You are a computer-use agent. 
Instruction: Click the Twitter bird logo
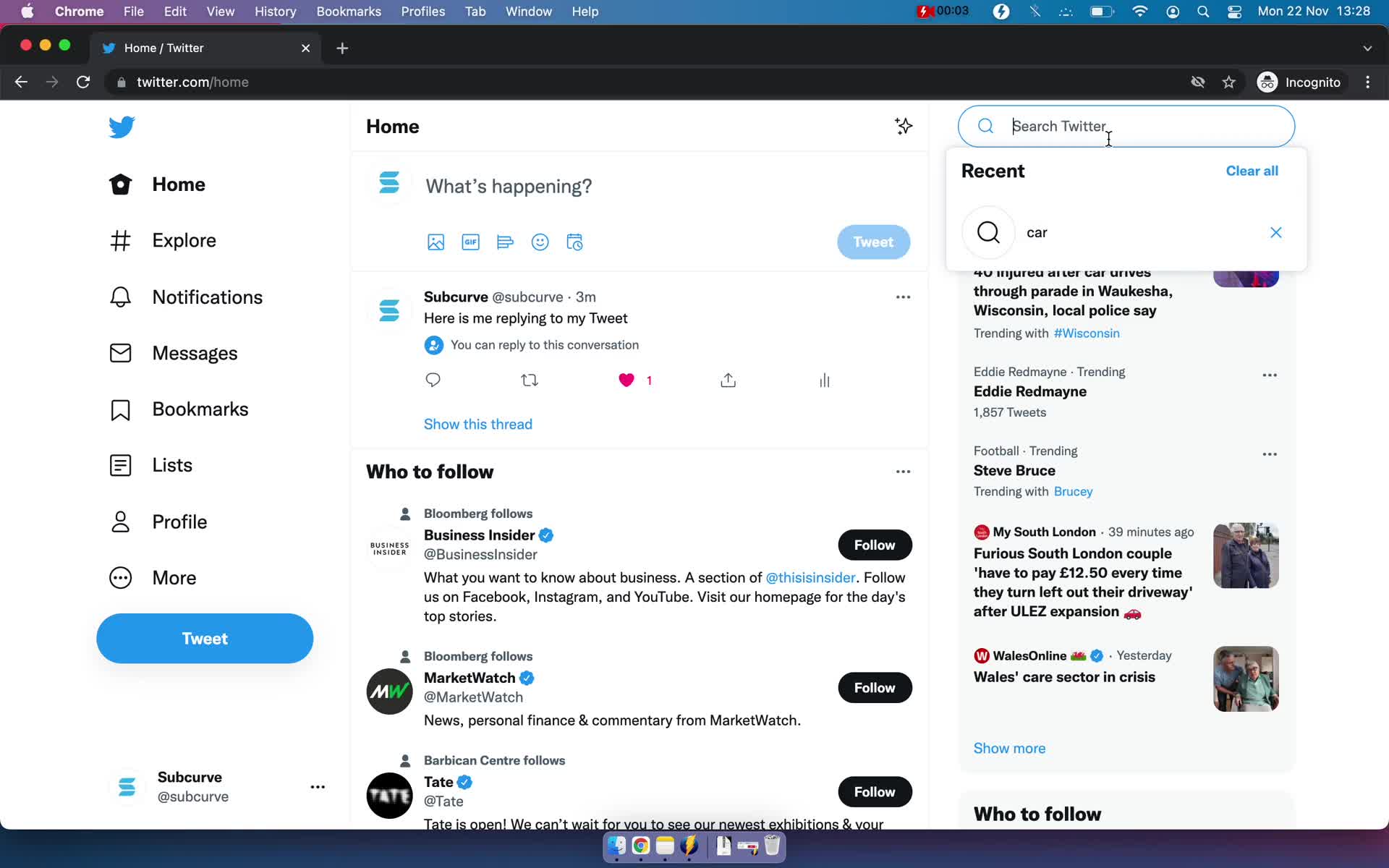click(x=122, y=127)
